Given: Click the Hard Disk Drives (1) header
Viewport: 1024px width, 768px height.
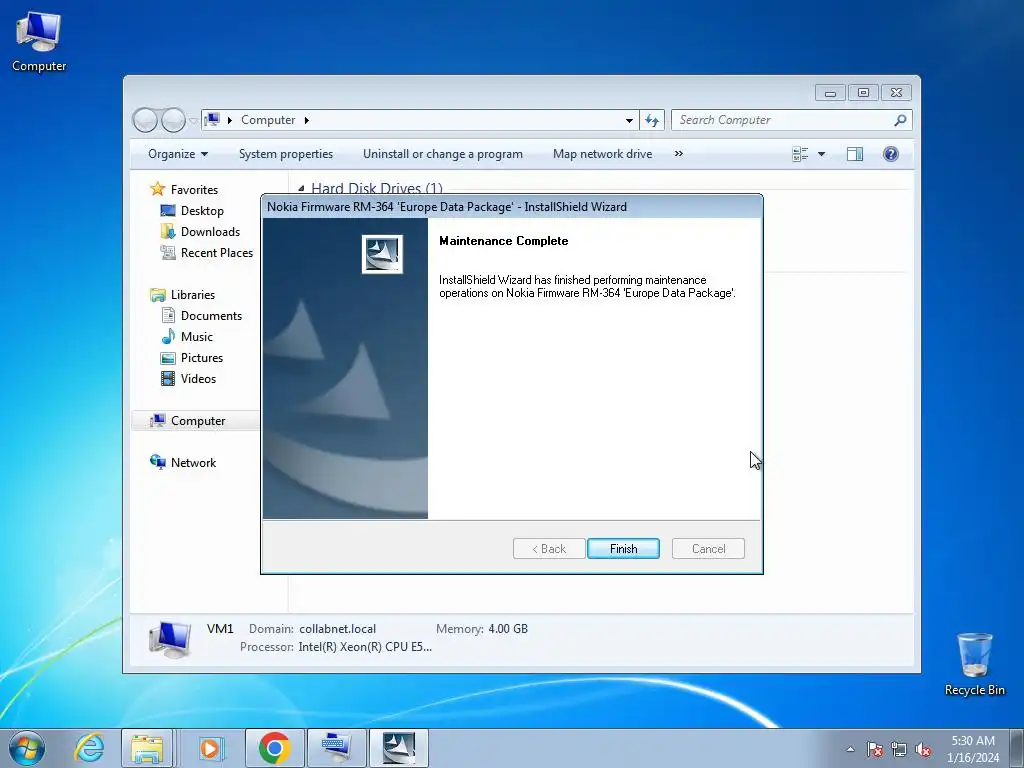Looking at the screenshot, I should [x=376, y=188].
